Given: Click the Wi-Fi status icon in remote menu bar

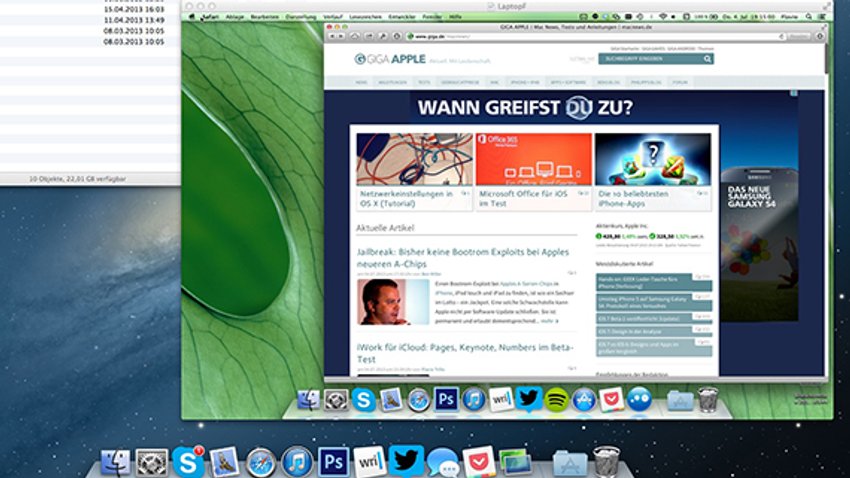Looking at the screenshot, I should (x=662, y=17).
